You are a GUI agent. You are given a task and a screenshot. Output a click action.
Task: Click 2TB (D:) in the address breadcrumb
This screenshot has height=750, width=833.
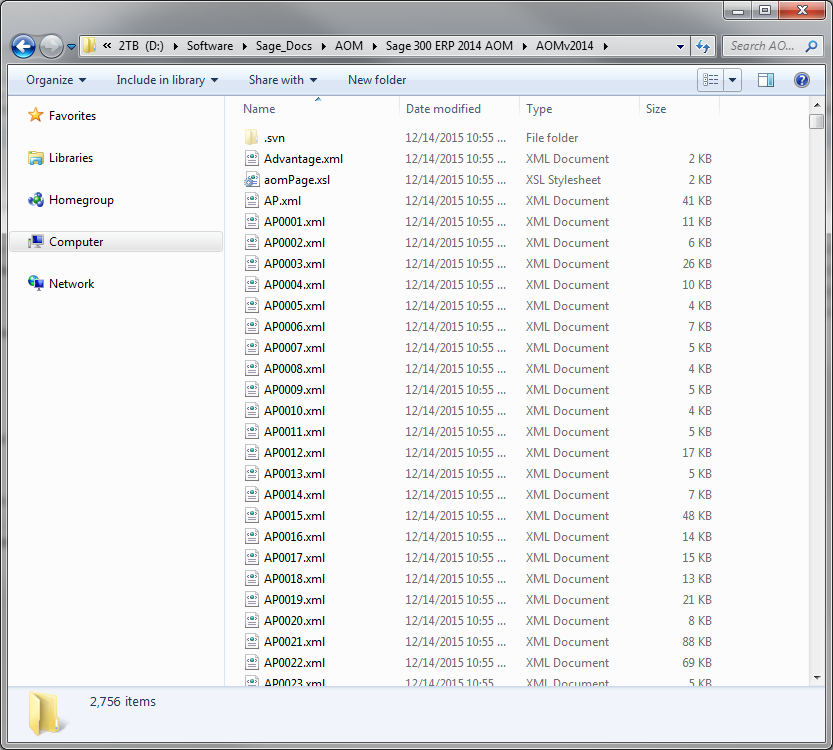(x=141, y=46)
